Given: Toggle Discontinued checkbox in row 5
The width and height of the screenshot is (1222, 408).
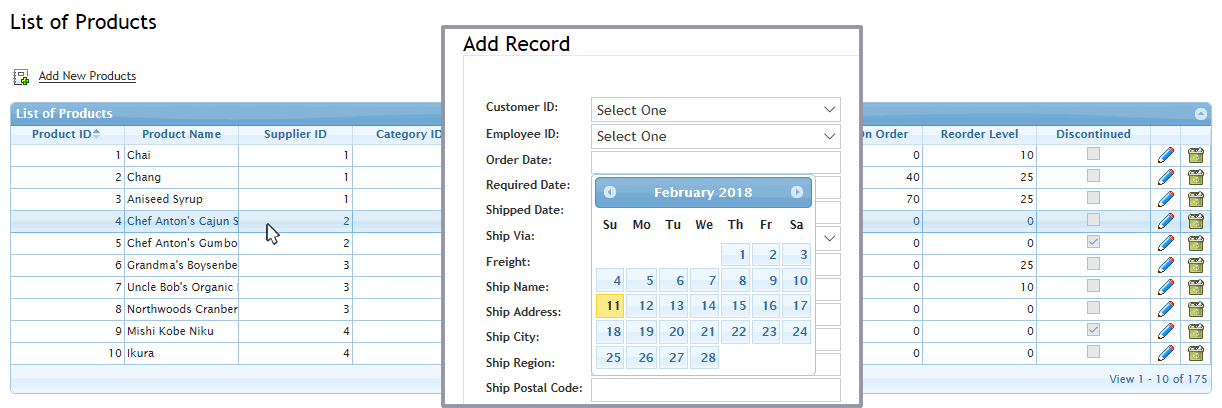Looking at the screenshot, I should [x=1094, y=243].
